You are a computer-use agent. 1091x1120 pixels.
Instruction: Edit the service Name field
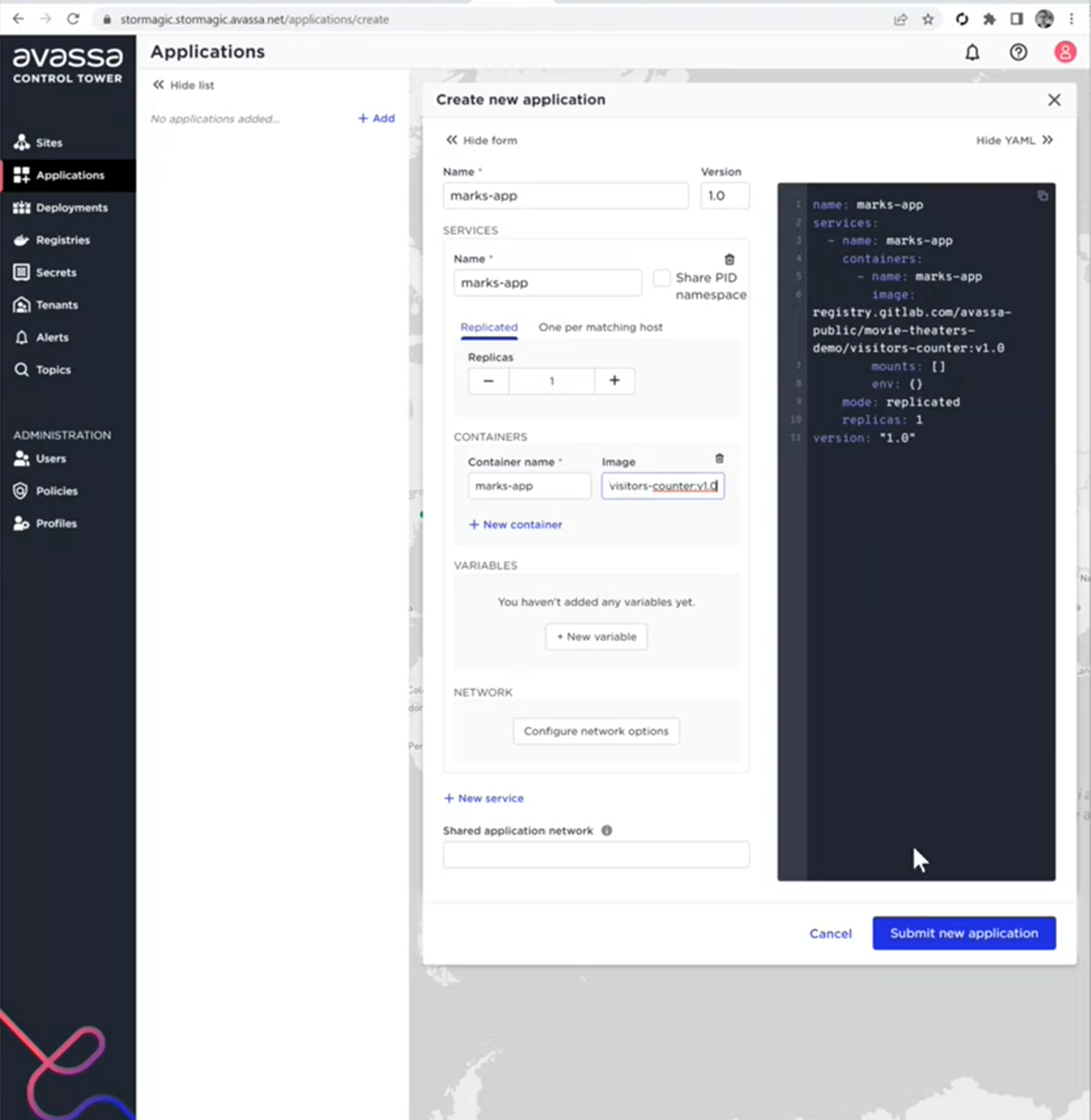(x=547, y=283)
